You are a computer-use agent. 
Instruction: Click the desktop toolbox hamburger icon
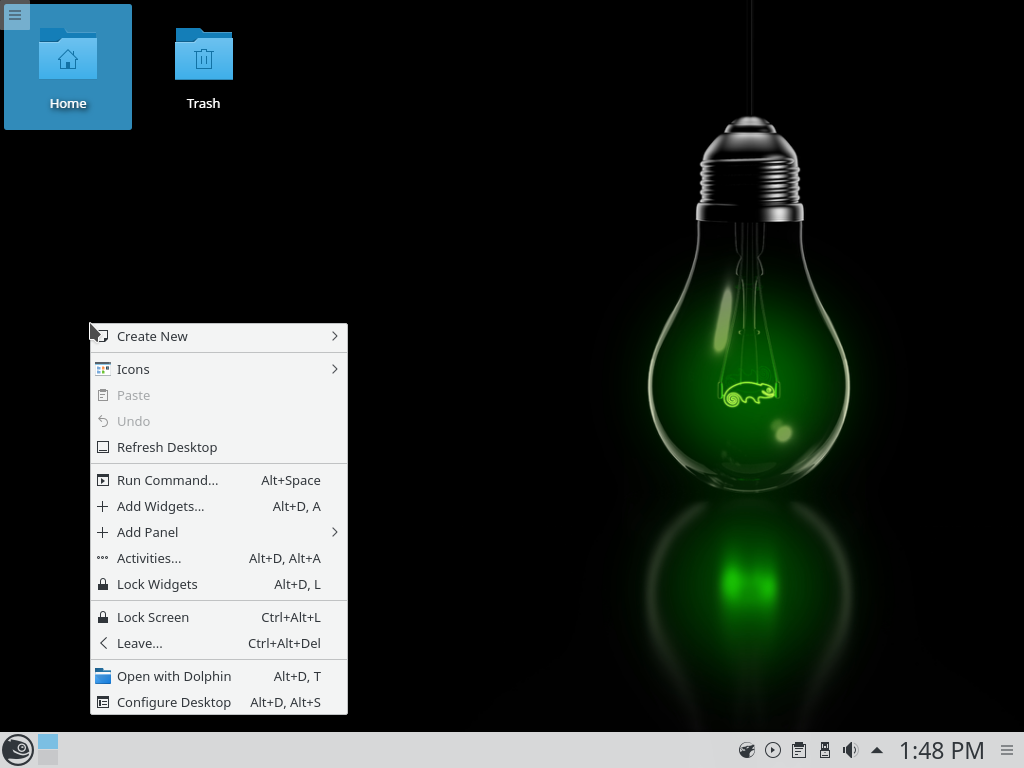point(15,15)
